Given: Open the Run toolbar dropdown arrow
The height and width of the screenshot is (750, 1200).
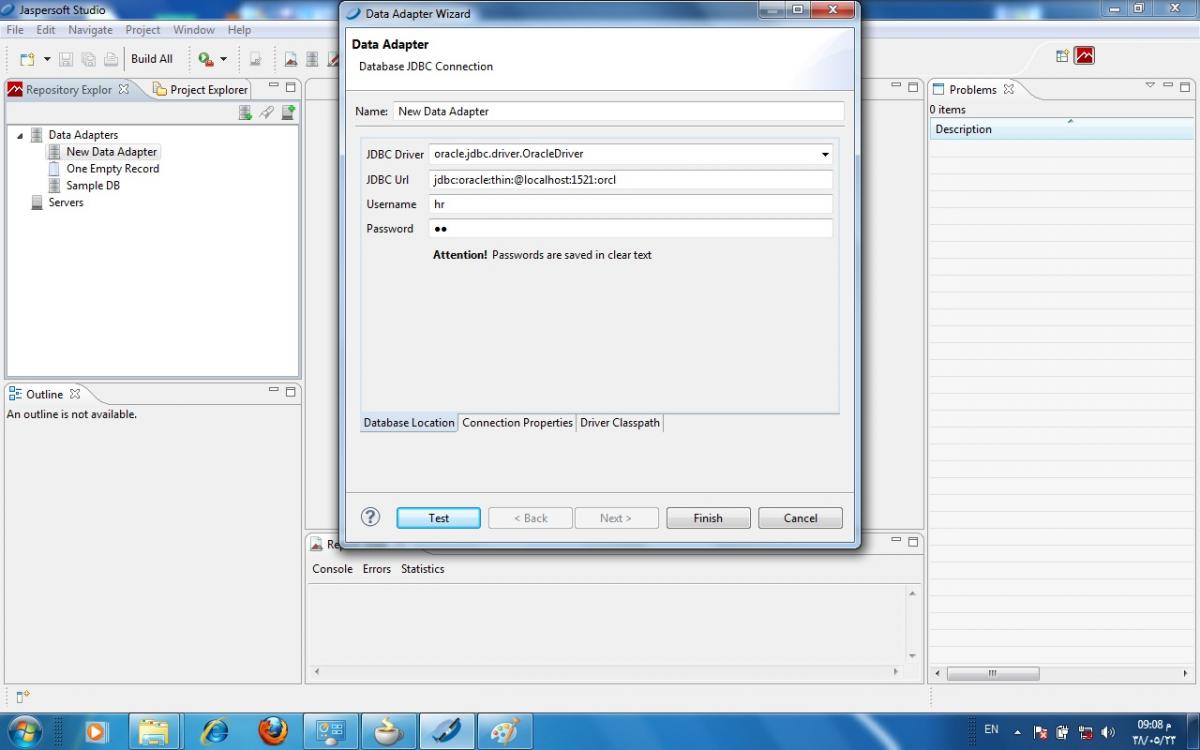Looking at the screenshot, I should [x=223, y=59].
